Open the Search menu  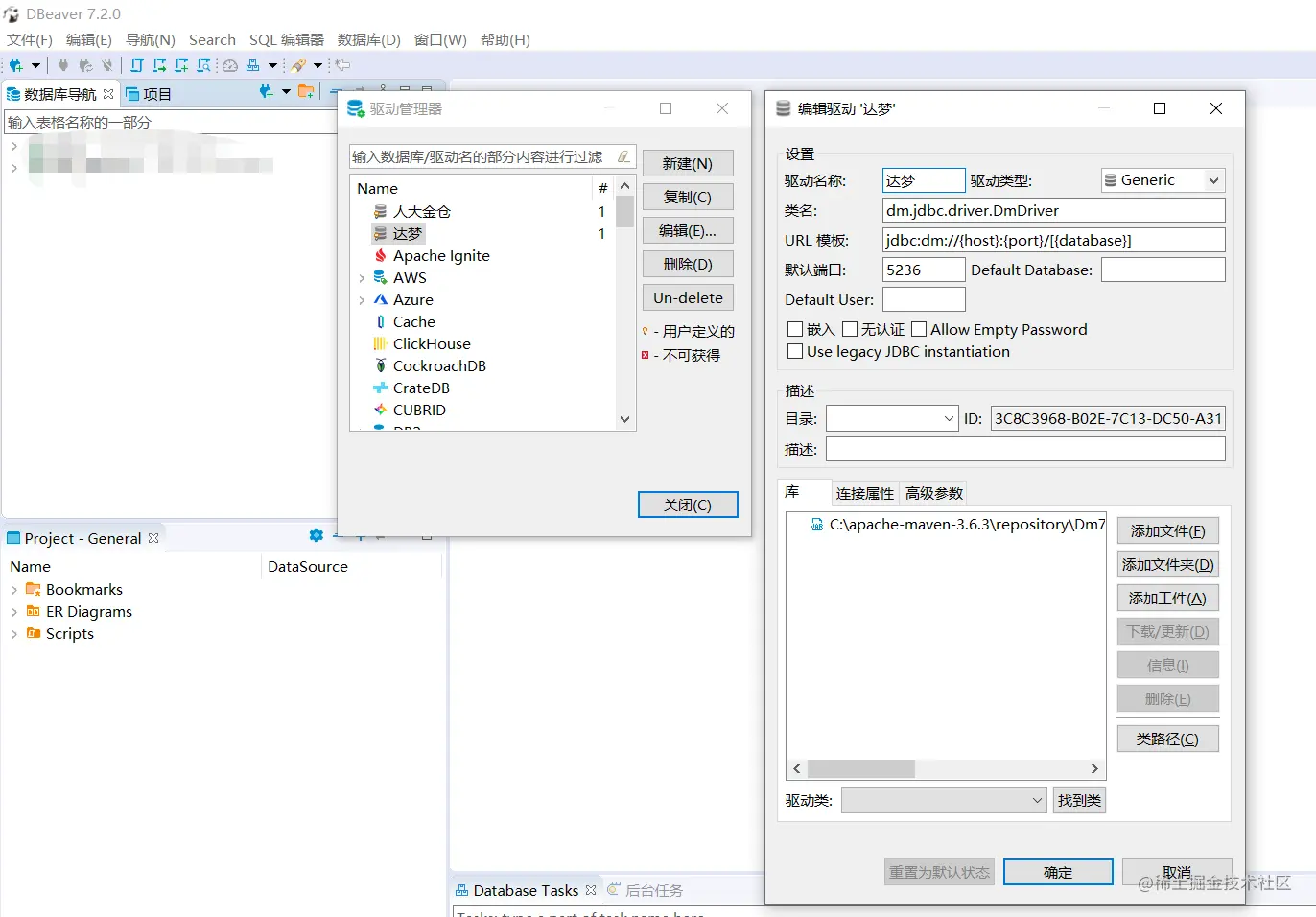(212, 39)
